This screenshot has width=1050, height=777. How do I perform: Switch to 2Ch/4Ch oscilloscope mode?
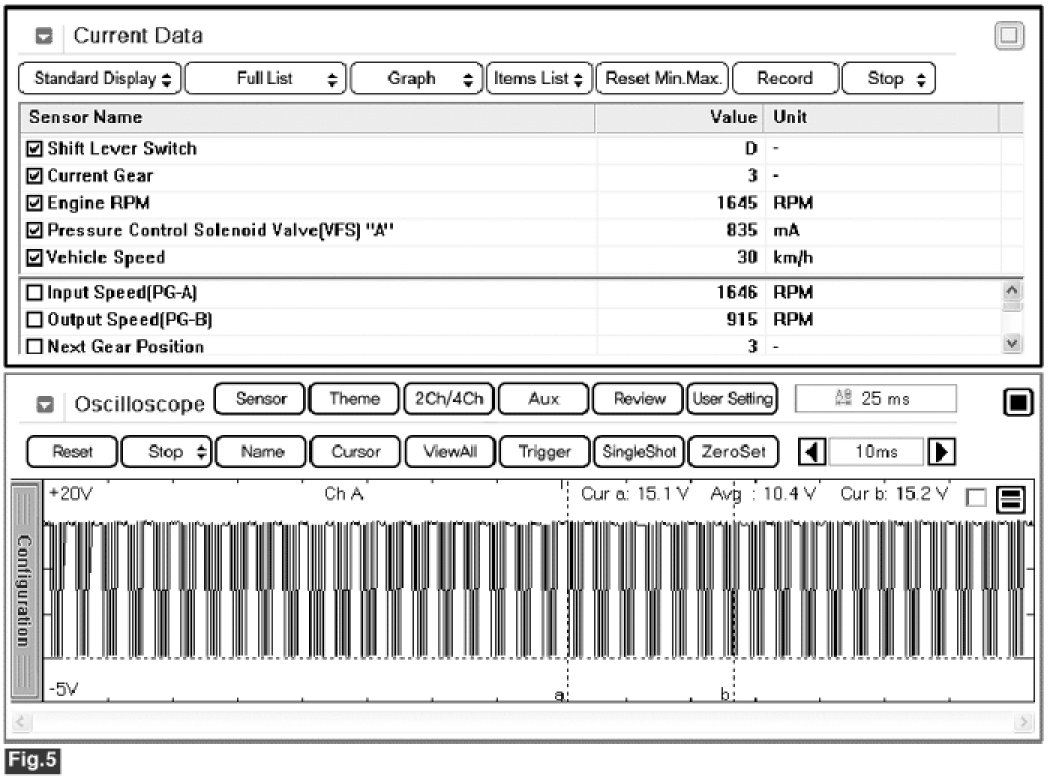(449, 398)
